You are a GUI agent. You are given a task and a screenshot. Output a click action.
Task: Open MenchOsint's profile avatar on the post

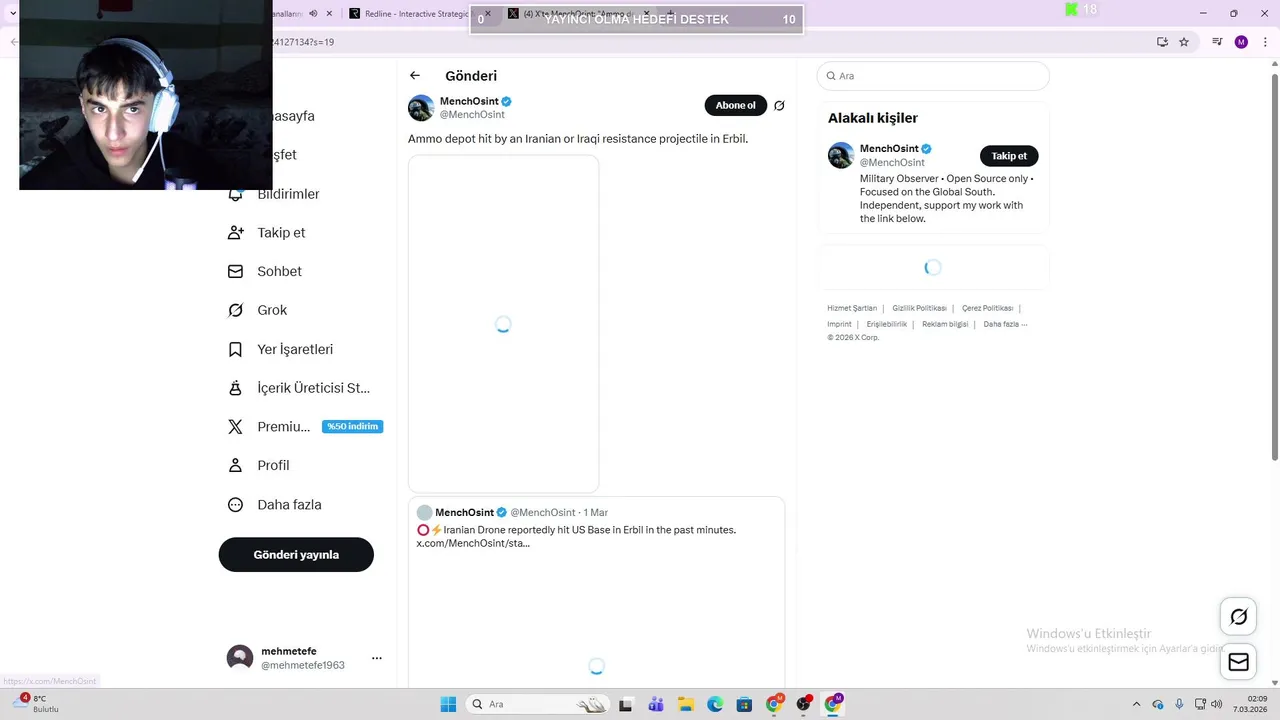coord(421,108)
